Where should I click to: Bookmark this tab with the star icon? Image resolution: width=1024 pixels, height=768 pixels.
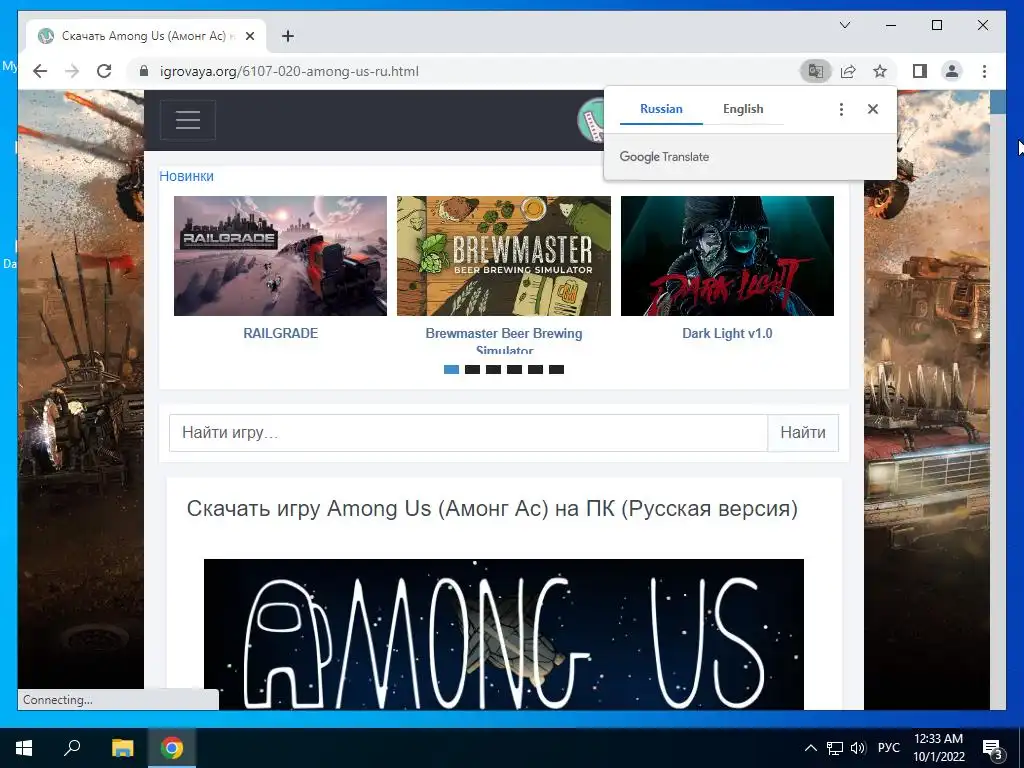click(880, 71)
